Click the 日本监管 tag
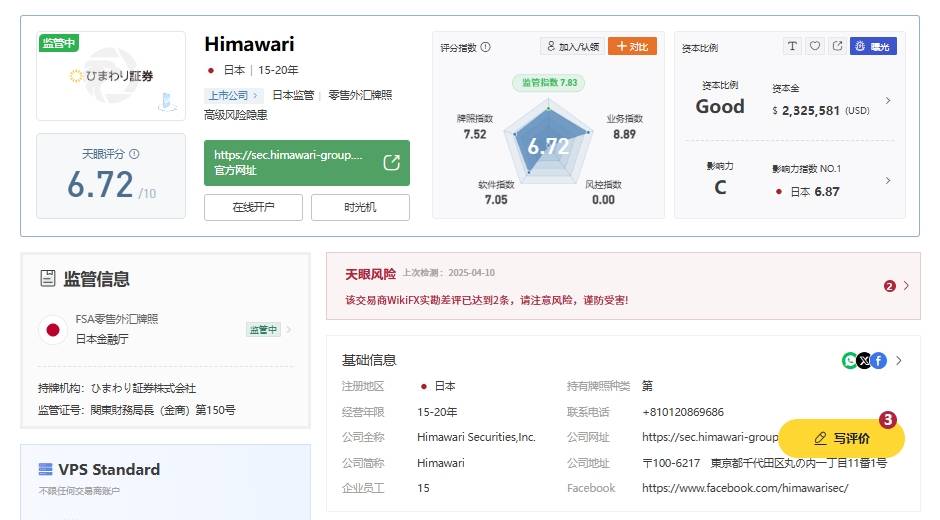 pos(293,95)
